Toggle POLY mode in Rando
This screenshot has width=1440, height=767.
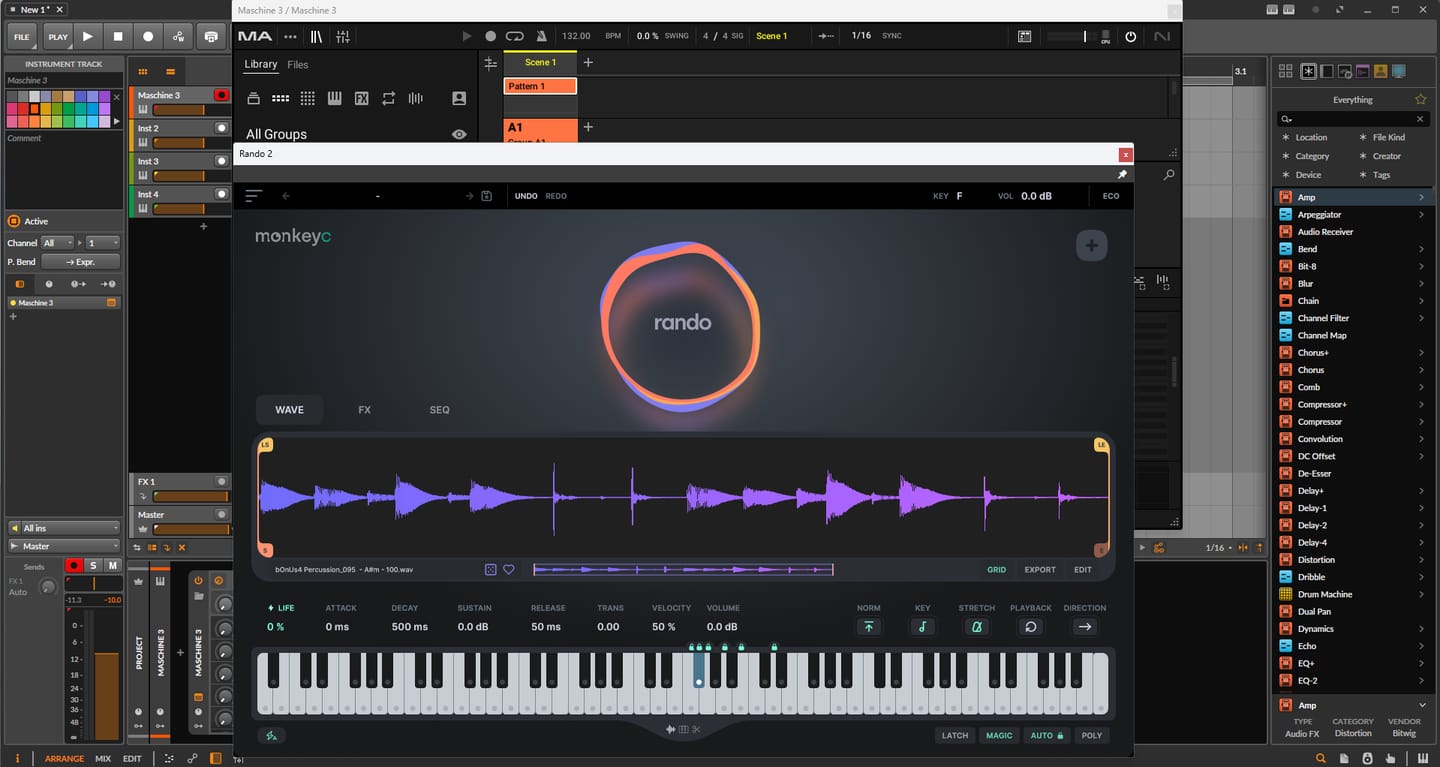point(1091,736)
